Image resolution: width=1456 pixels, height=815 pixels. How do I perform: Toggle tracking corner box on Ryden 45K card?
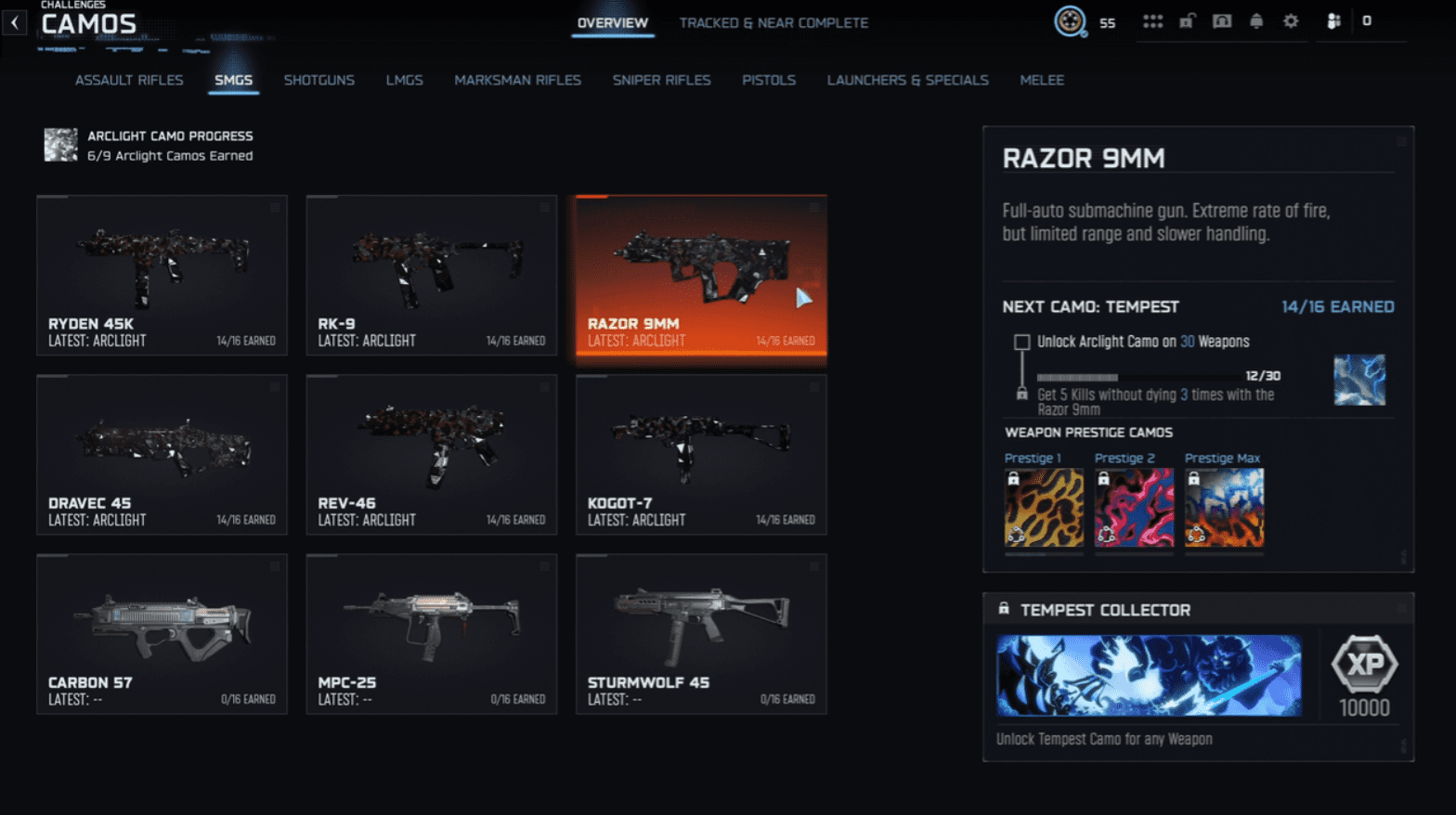click(x=275, y=208)
